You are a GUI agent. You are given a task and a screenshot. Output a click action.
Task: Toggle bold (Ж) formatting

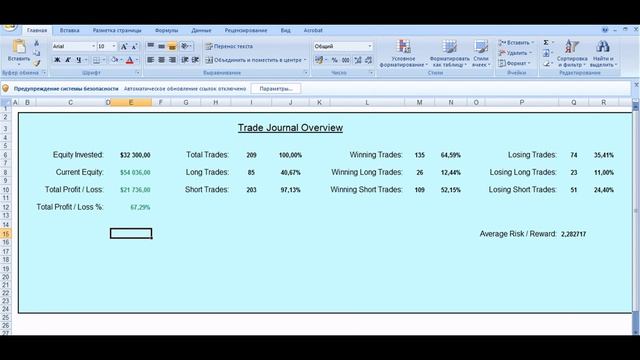click(57, 60)
